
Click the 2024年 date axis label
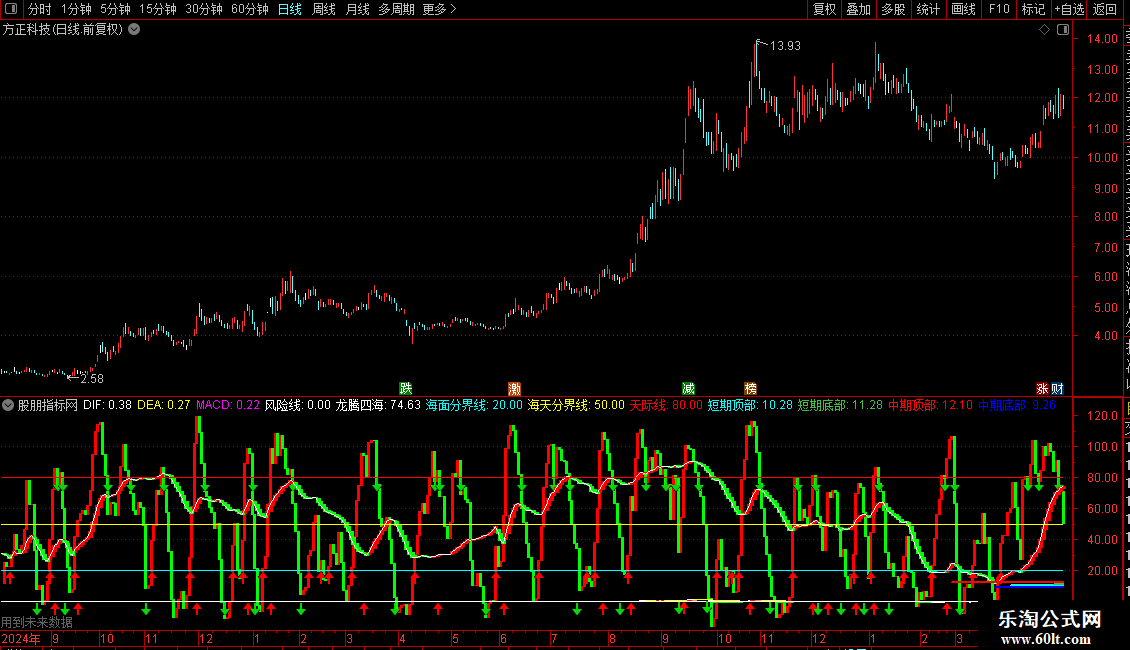pos(21,638)
